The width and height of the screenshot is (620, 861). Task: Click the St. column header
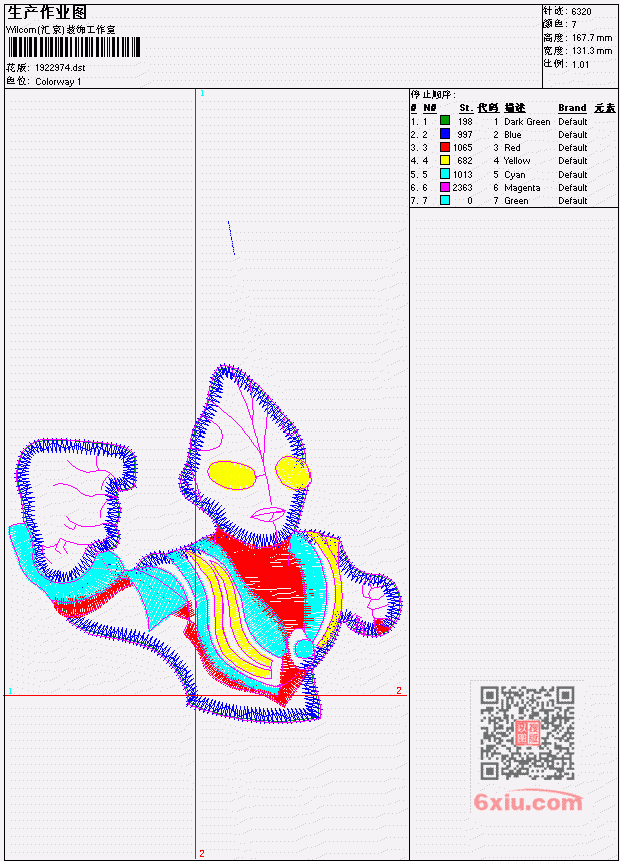click(466, 108)
